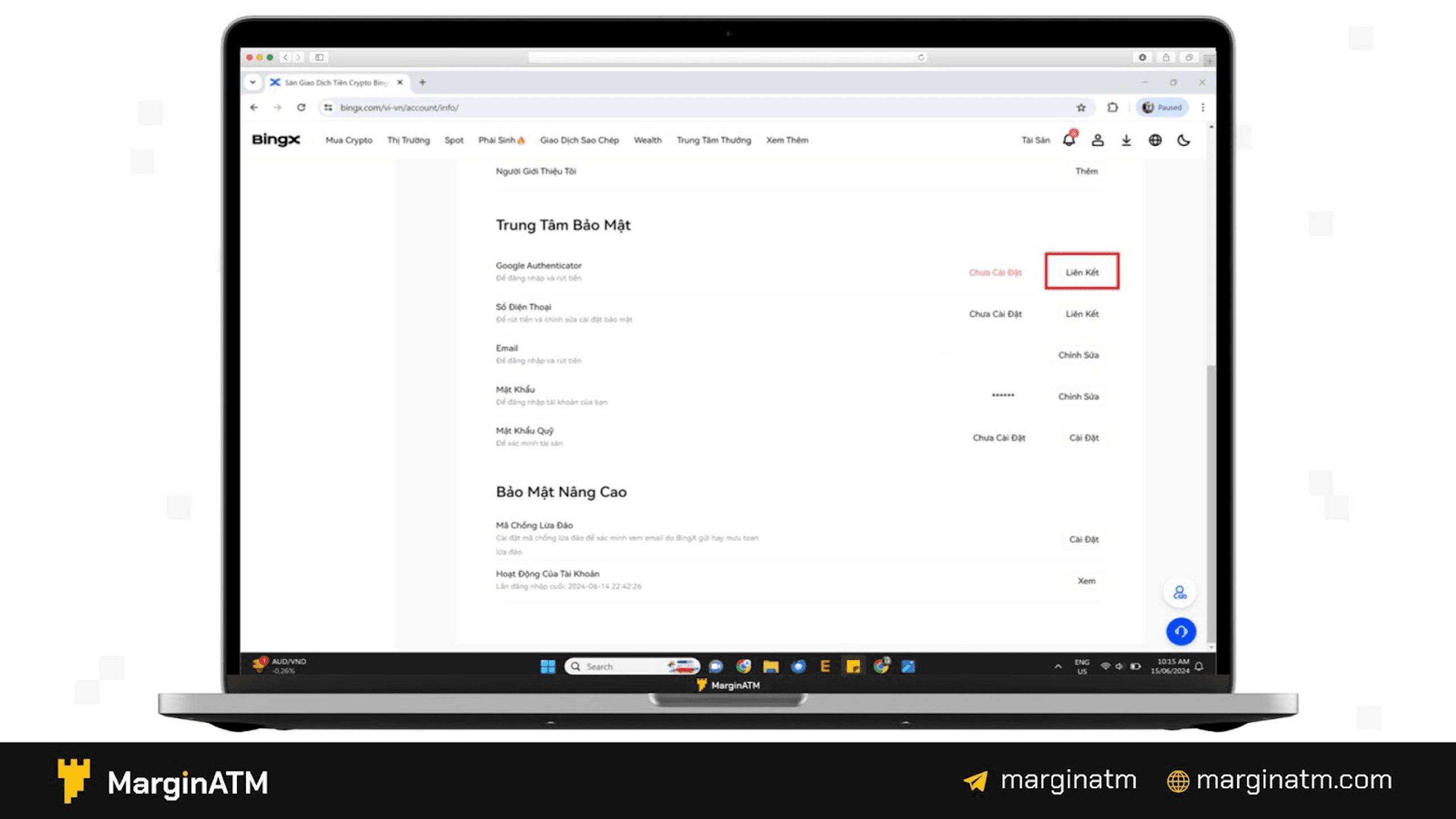Toggle dark mode with the moon icon

tap(1184, 140)
